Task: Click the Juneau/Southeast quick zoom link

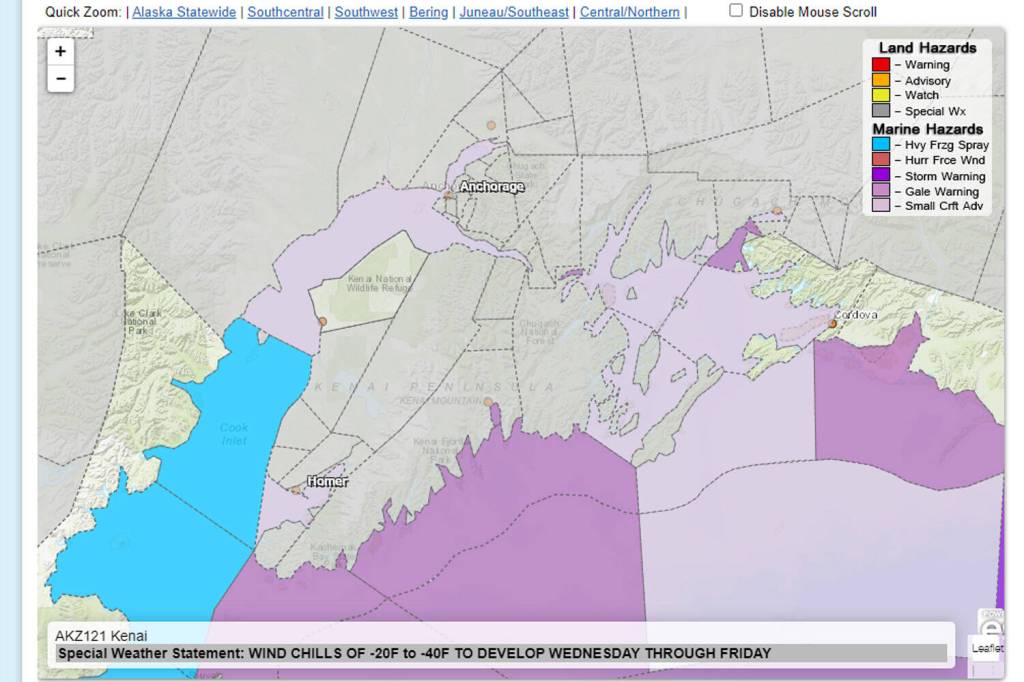Action: pyautogui.click(x=514, y=12)
